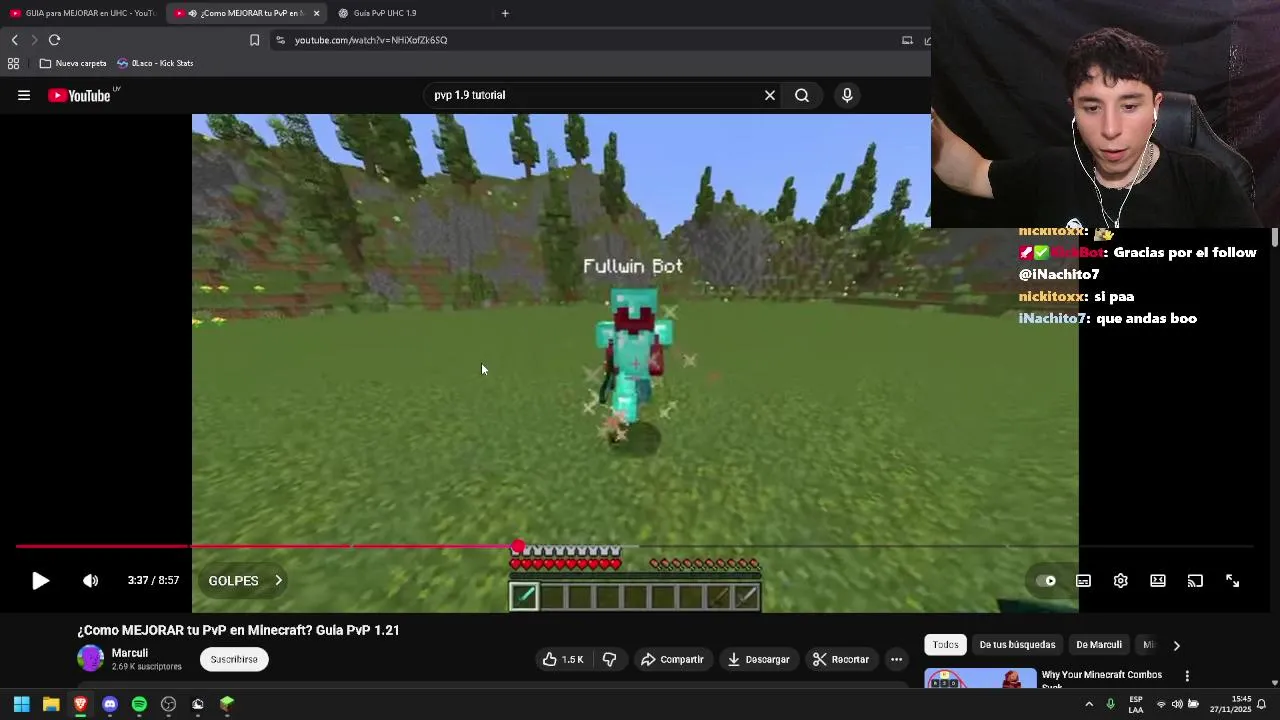Open Minecraft launcher block icon on taskbar
Viewport: 1280px width, 720px height.
227,704
